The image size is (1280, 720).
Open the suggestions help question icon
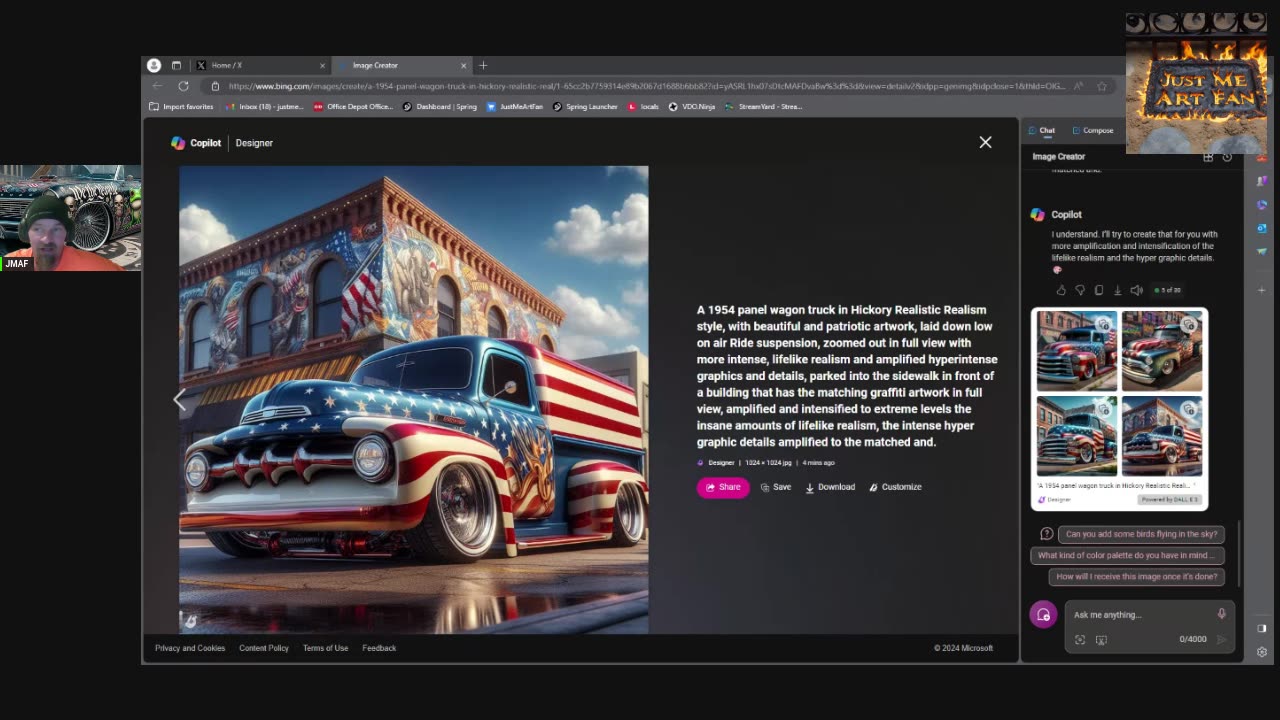(x=1047, y=534)
